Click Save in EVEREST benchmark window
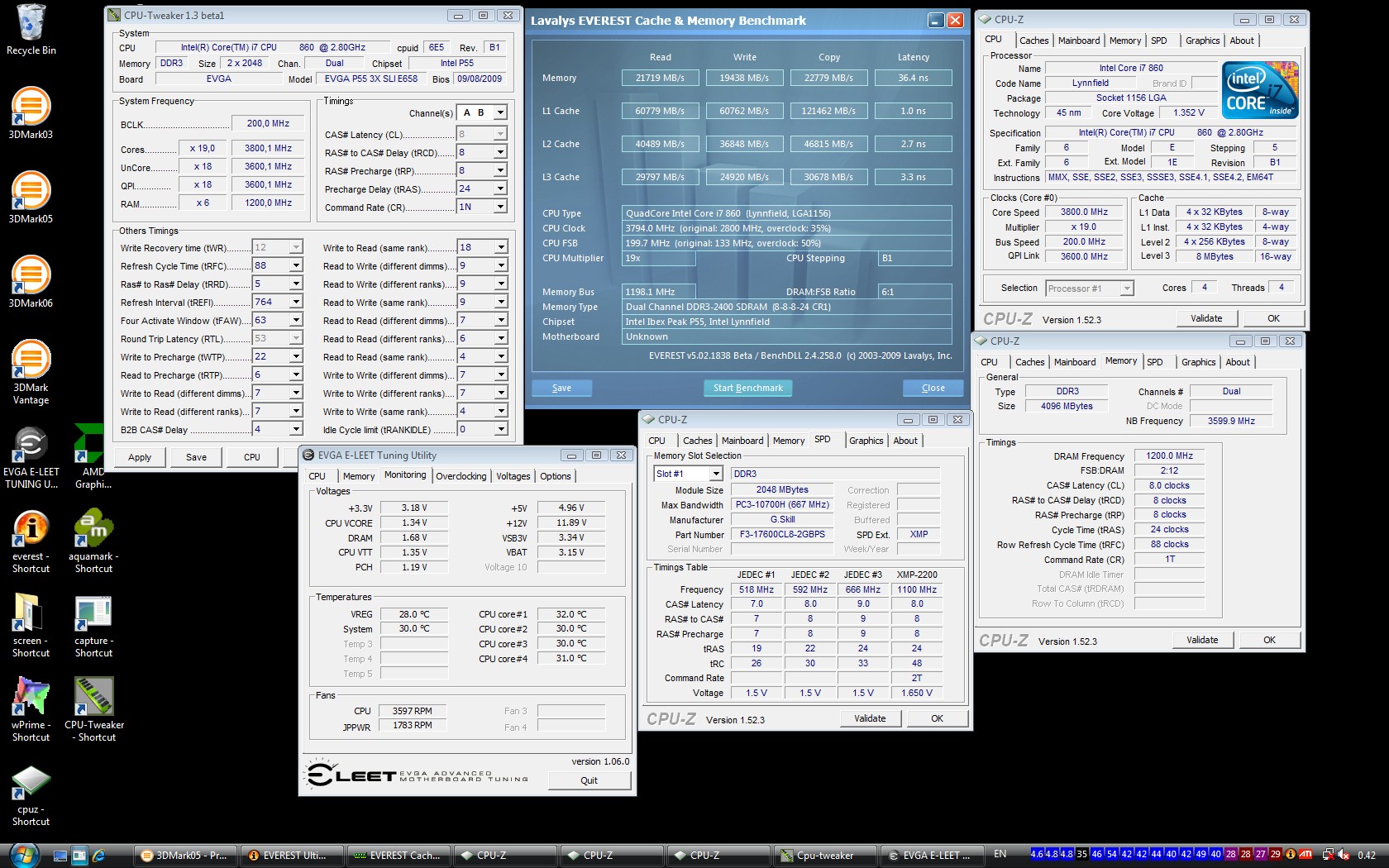 pyautogui.click(x=561, y=388)
